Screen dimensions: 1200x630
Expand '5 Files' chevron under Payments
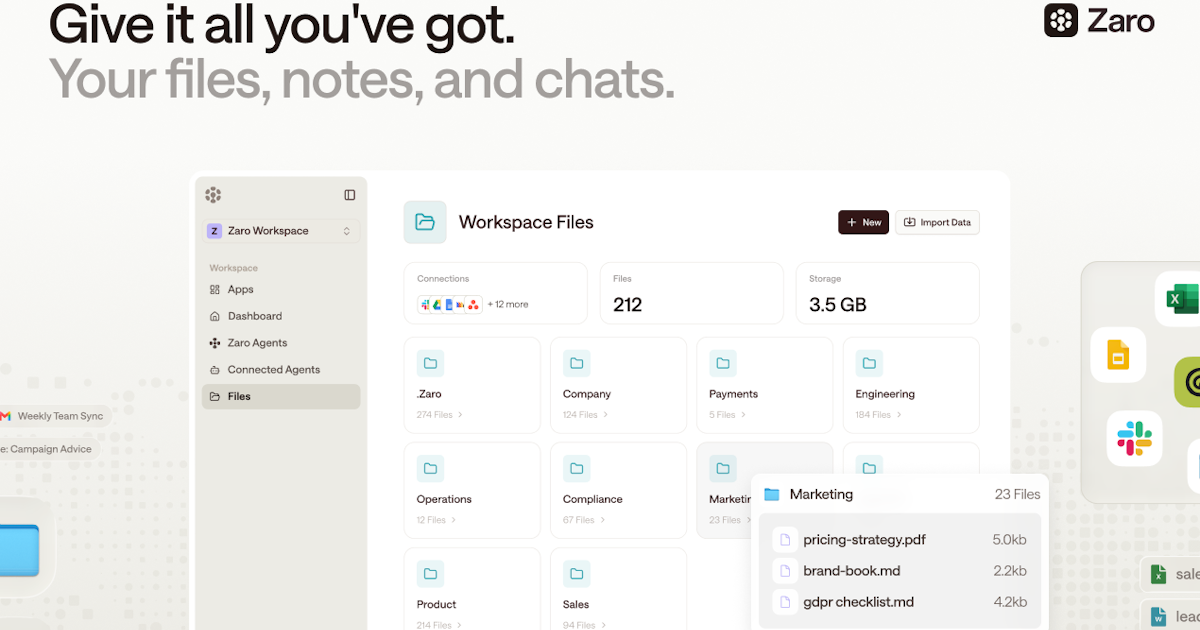(x=744, y=415)
